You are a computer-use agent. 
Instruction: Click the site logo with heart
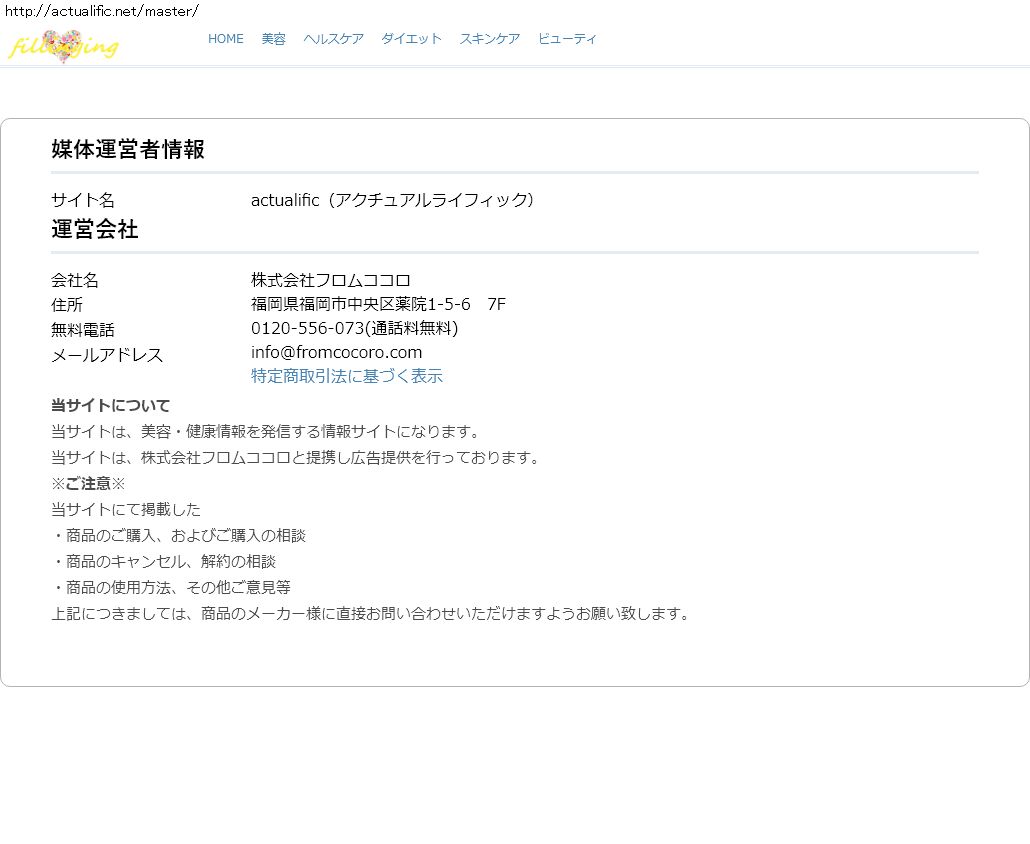pos(63,46)
